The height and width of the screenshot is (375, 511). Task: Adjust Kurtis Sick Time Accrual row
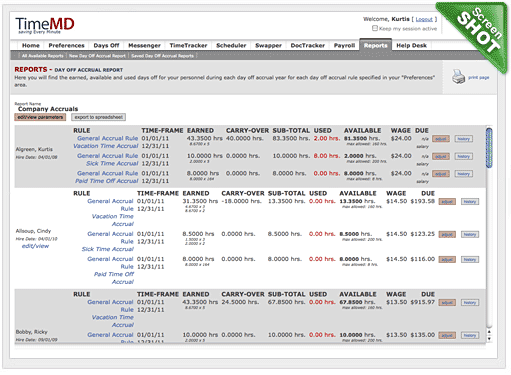(x=441, y=156)
